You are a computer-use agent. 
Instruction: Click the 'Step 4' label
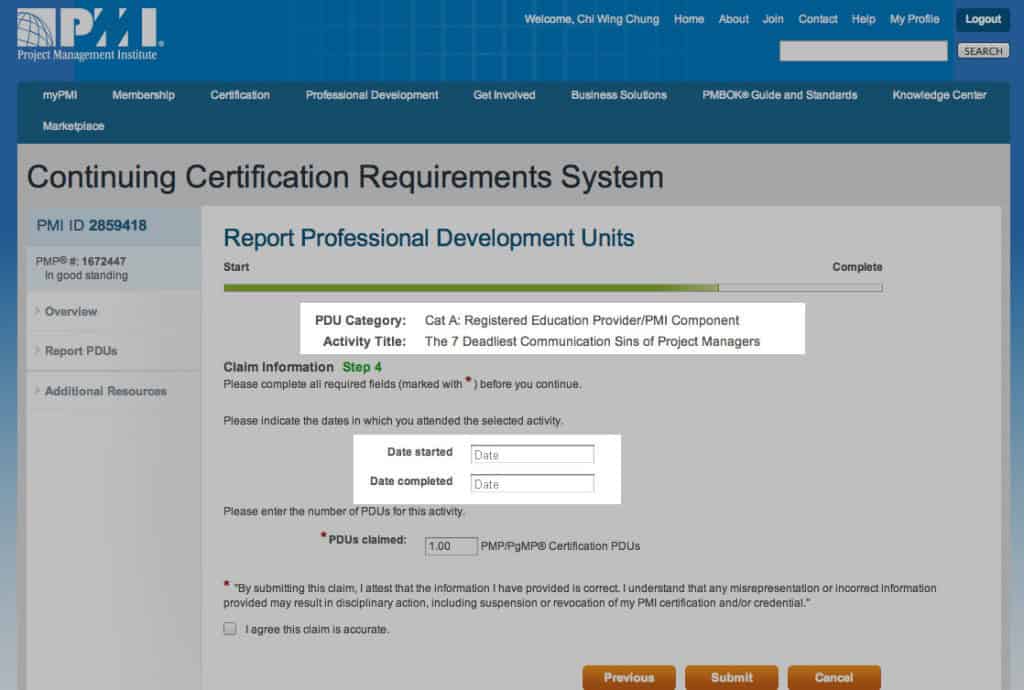click(x=362, y=367)
